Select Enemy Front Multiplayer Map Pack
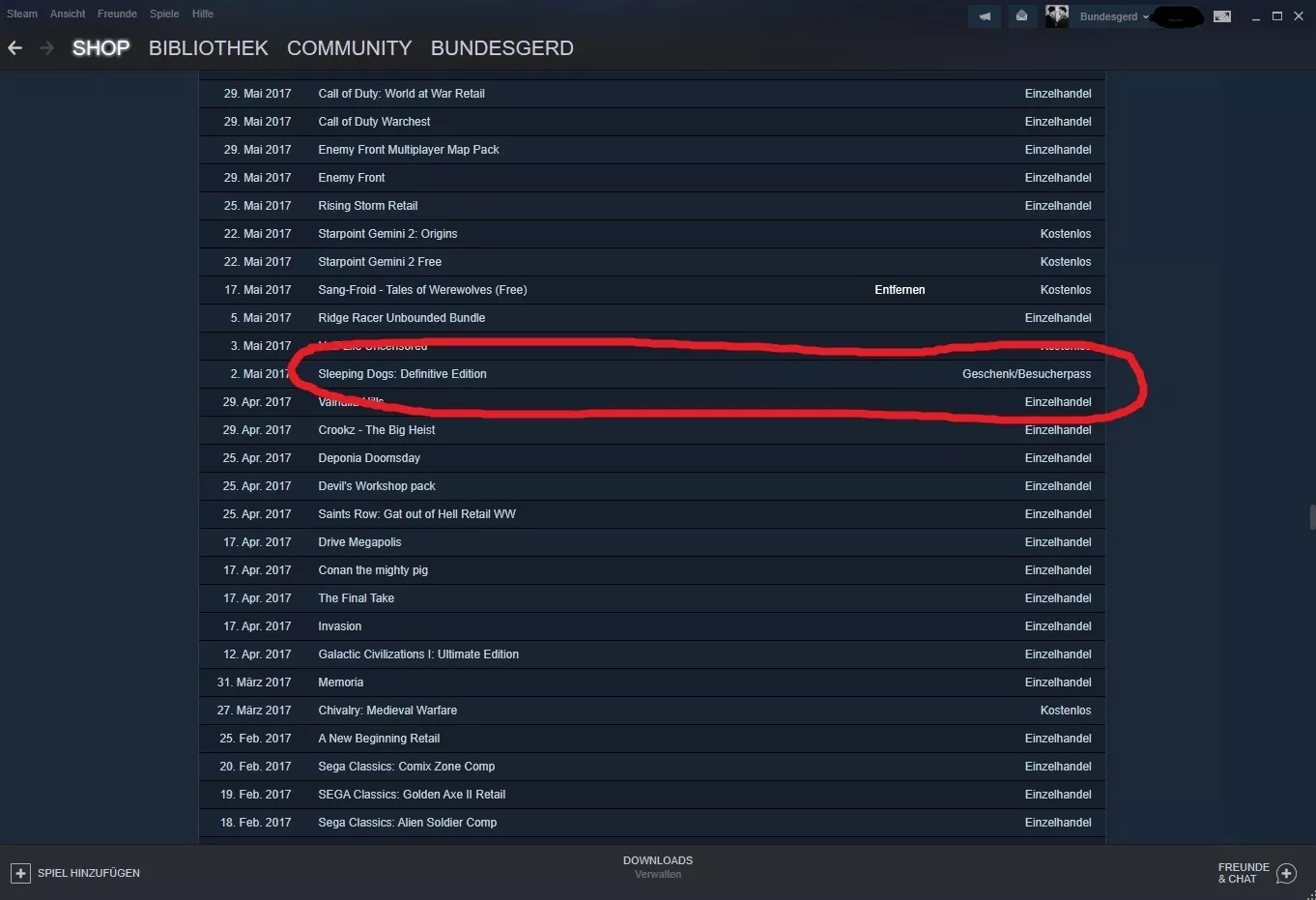This screenshot has width=1316, height=900. click(409, 150)
